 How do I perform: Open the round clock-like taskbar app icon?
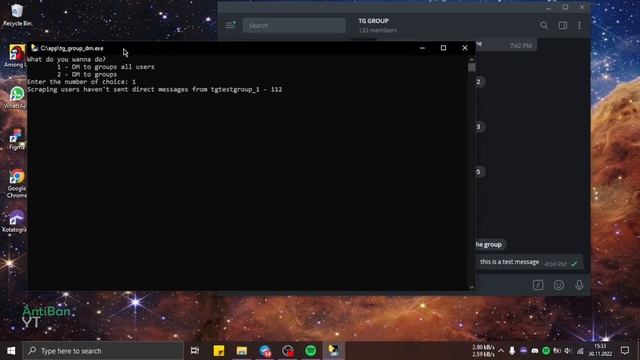coord(288,351)
